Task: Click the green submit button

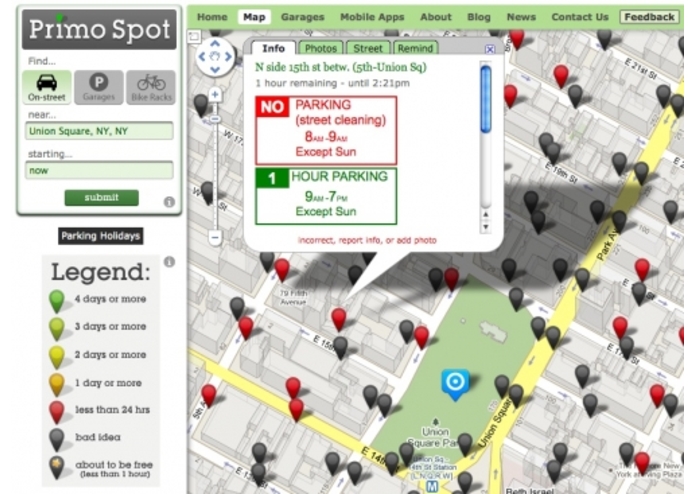Action: pyautogui.click(x=102, y=198)
